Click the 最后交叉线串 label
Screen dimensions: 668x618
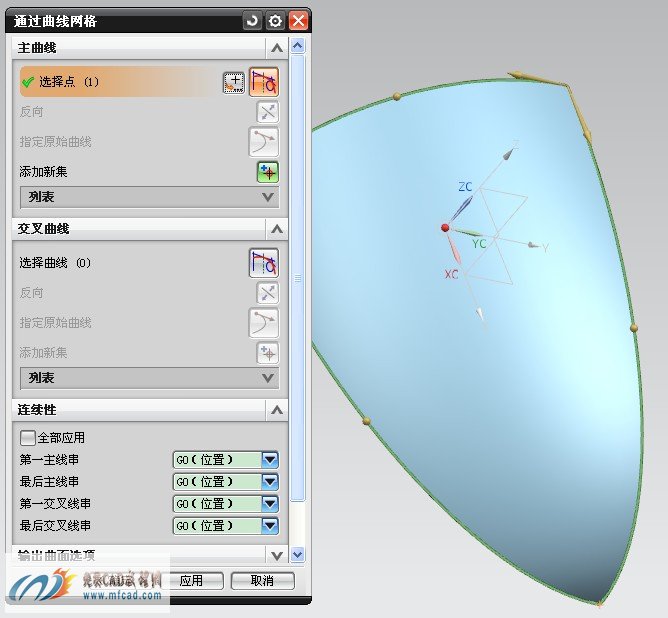[55, 526]
